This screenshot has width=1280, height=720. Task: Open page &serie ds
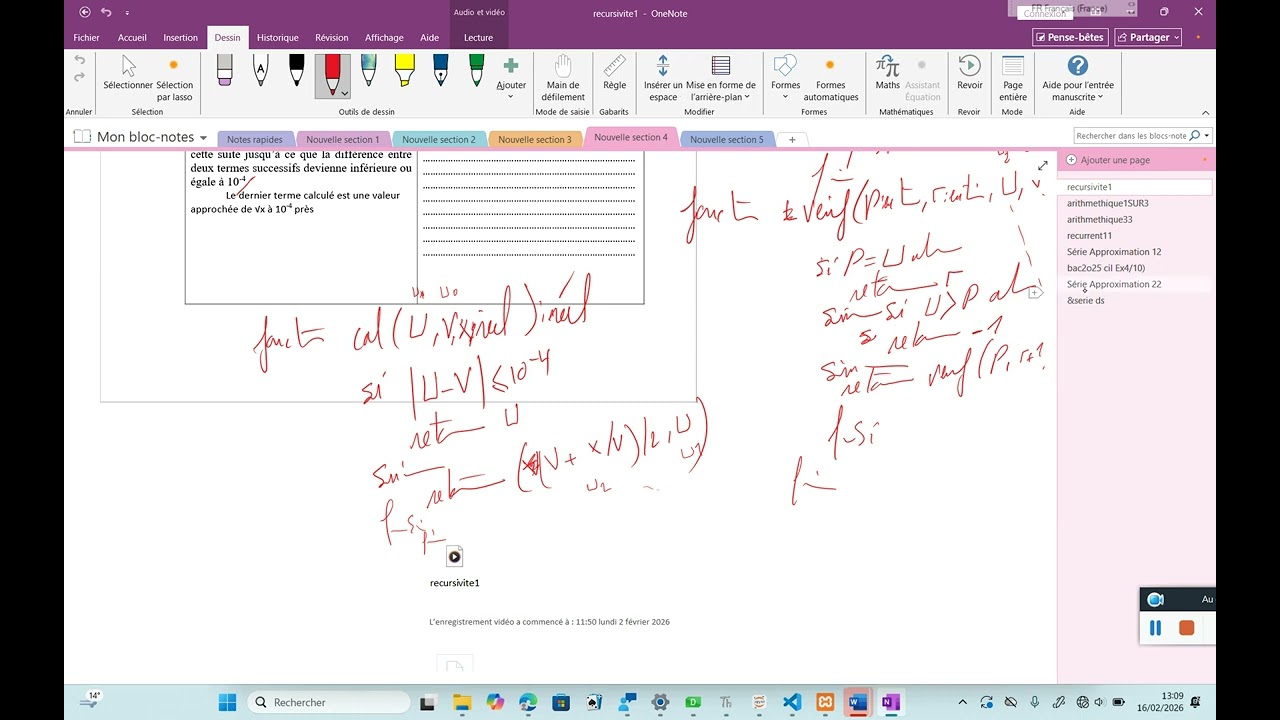tap(1086, 300)
